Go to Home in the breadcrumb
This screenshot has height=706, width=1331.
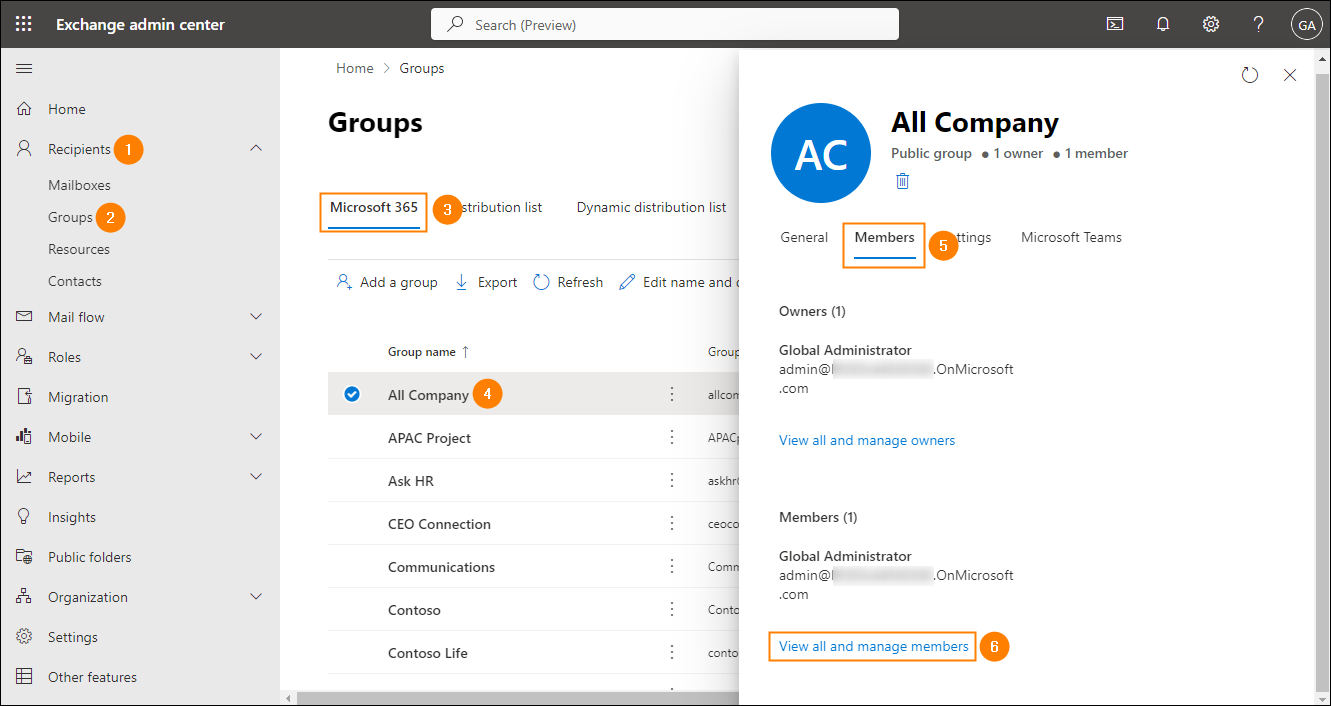pos(354,69)
